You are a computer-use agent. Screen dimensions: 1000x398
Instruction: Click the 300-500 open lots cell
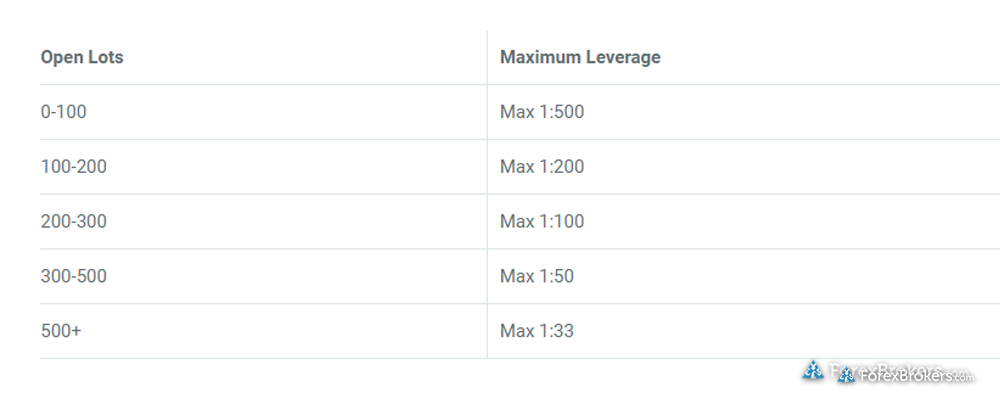tap(74, 276)
